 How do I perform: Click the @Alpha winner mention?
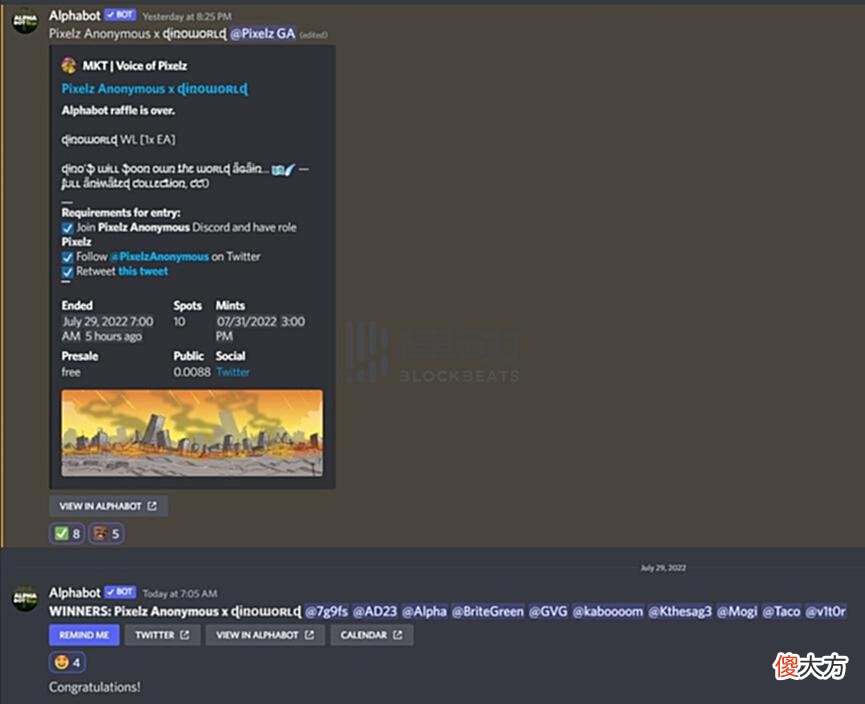(x=424, y=611)
